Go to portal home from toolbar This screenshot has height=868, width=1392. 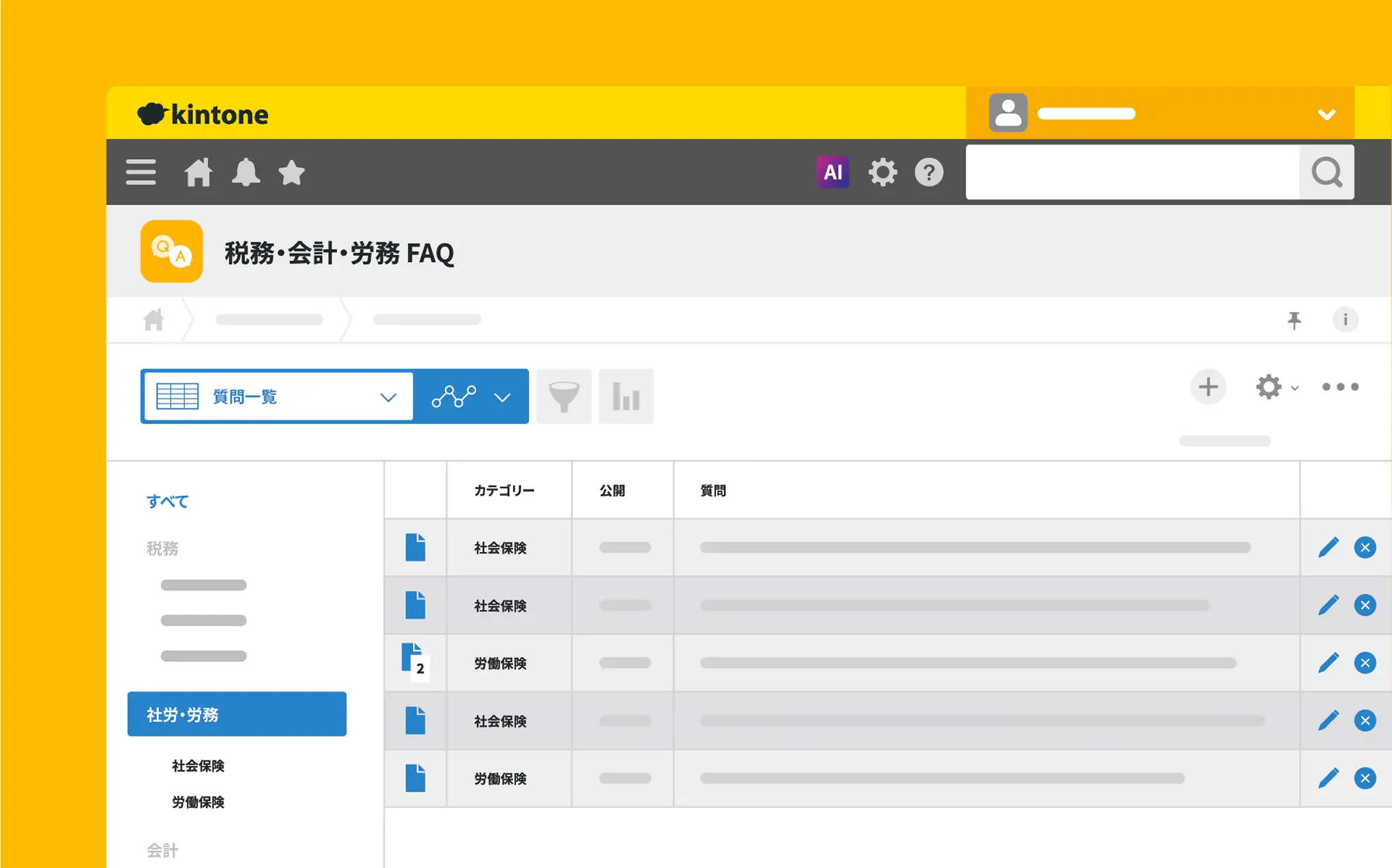(x=198, y=172)
